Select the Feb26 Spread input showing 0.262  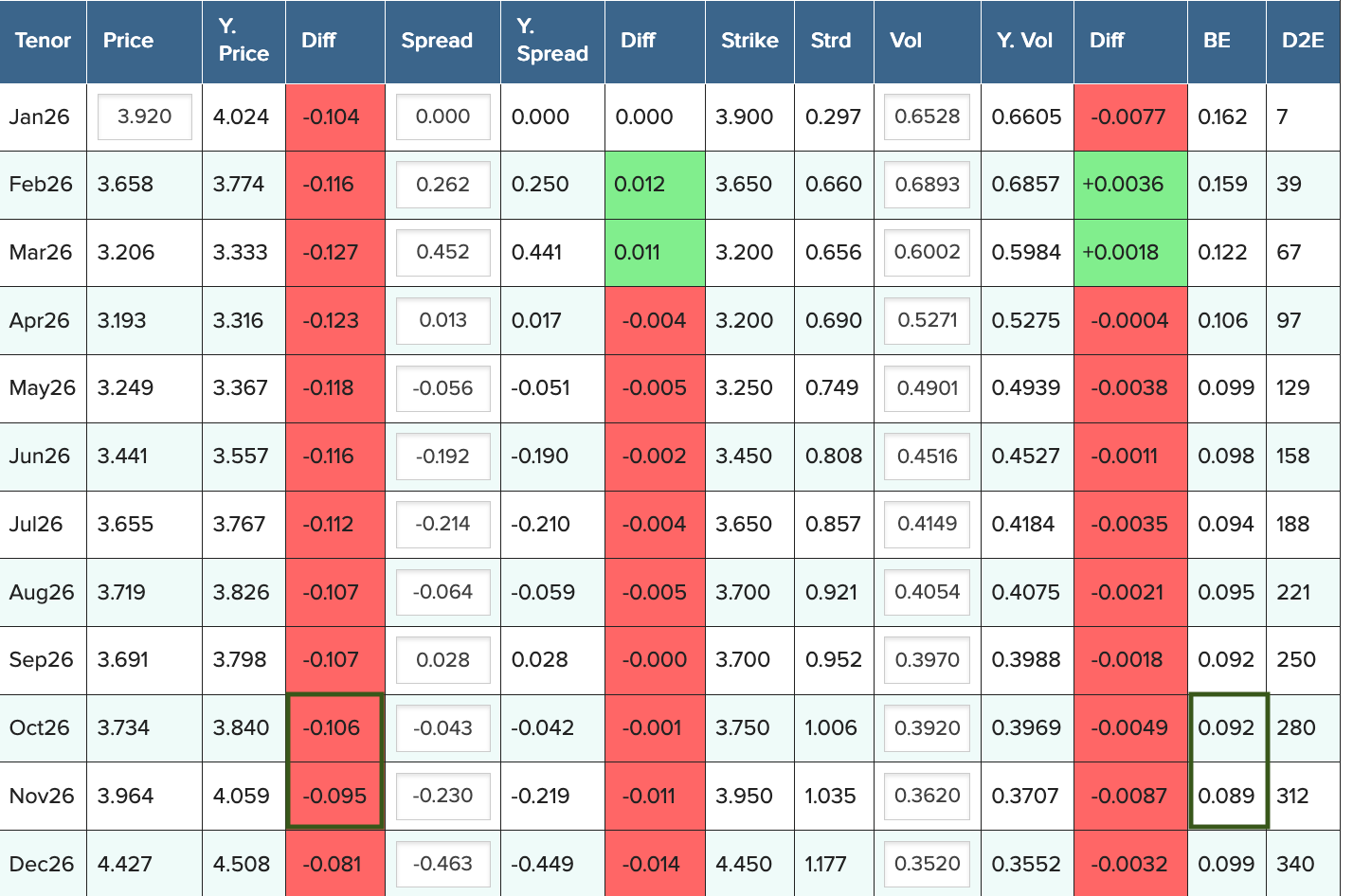tap(442, 185)
